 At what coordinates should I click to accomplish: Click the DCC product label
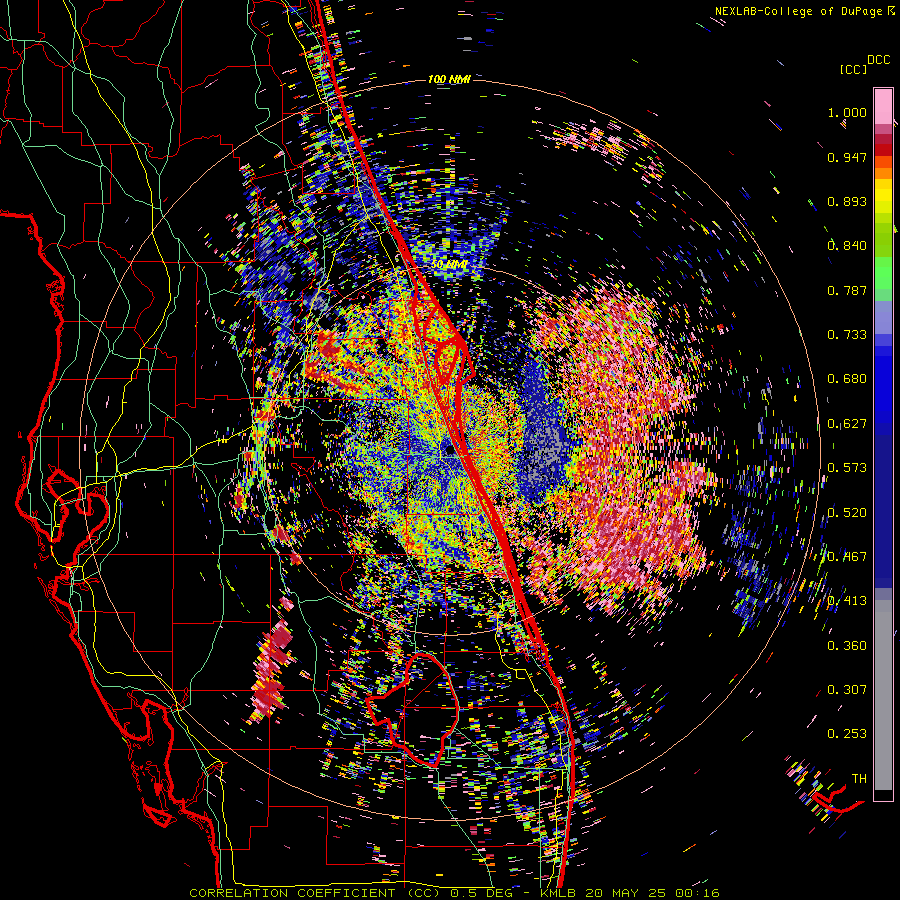click(878, 60)
